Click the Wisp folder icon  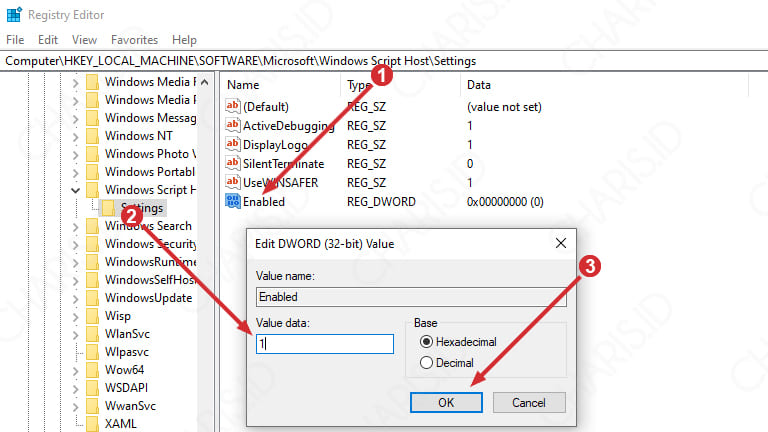(92, 316)
